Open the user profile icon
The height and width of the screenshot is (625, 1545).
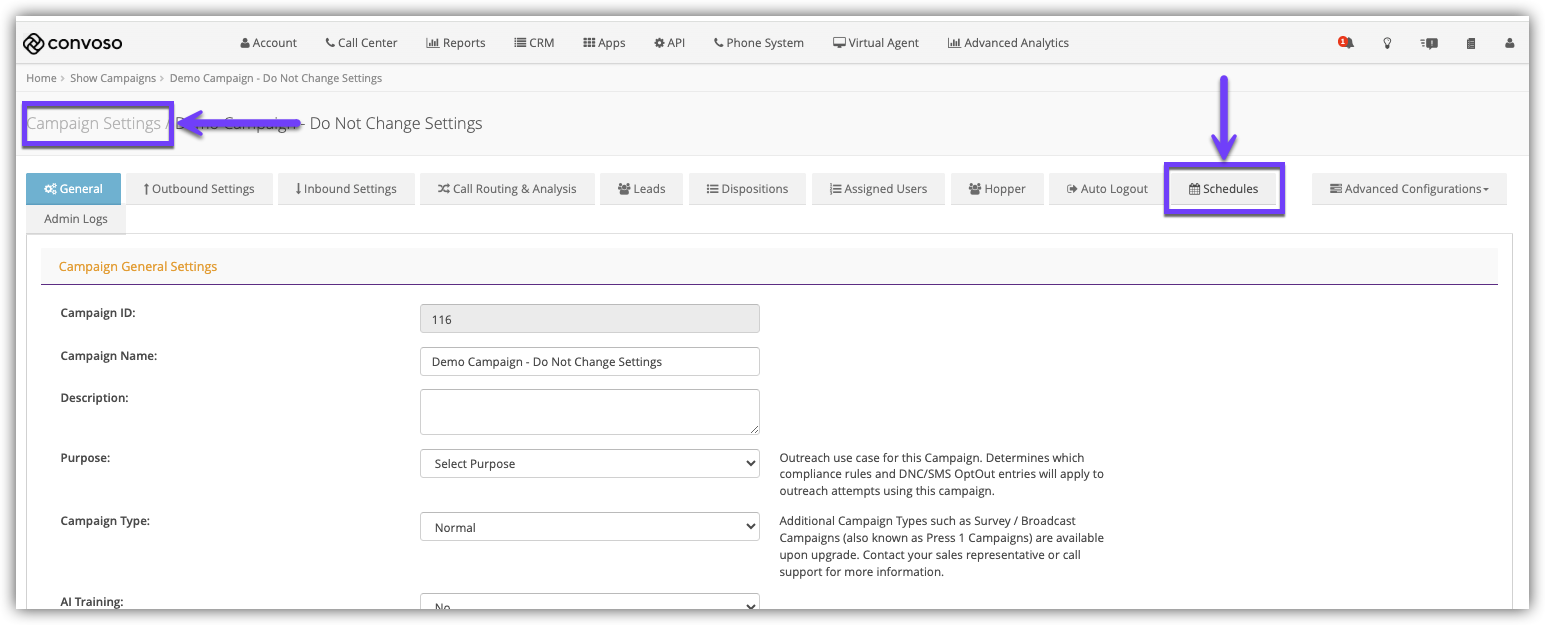[x=1510, y=43]
